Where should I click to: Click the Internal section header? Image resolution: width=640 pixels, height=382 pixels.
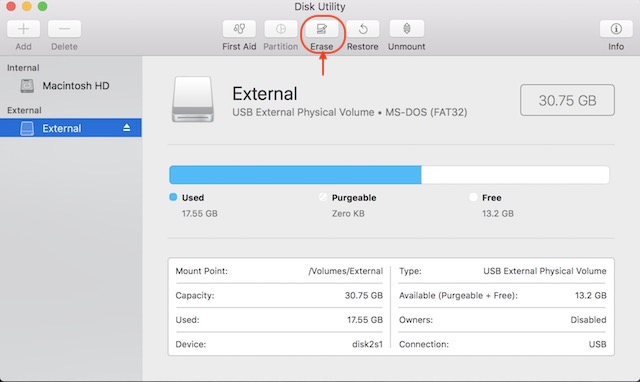[x=23, y=68]
